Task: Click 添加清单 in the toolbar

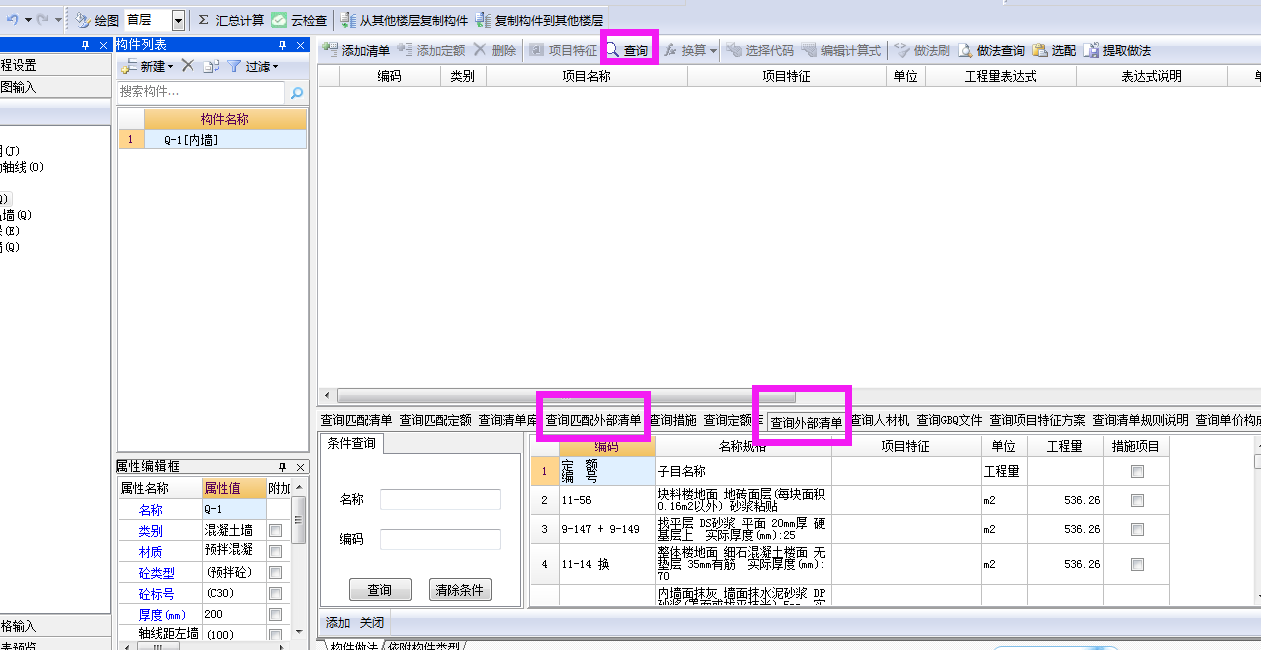Action: click(356, 50)
